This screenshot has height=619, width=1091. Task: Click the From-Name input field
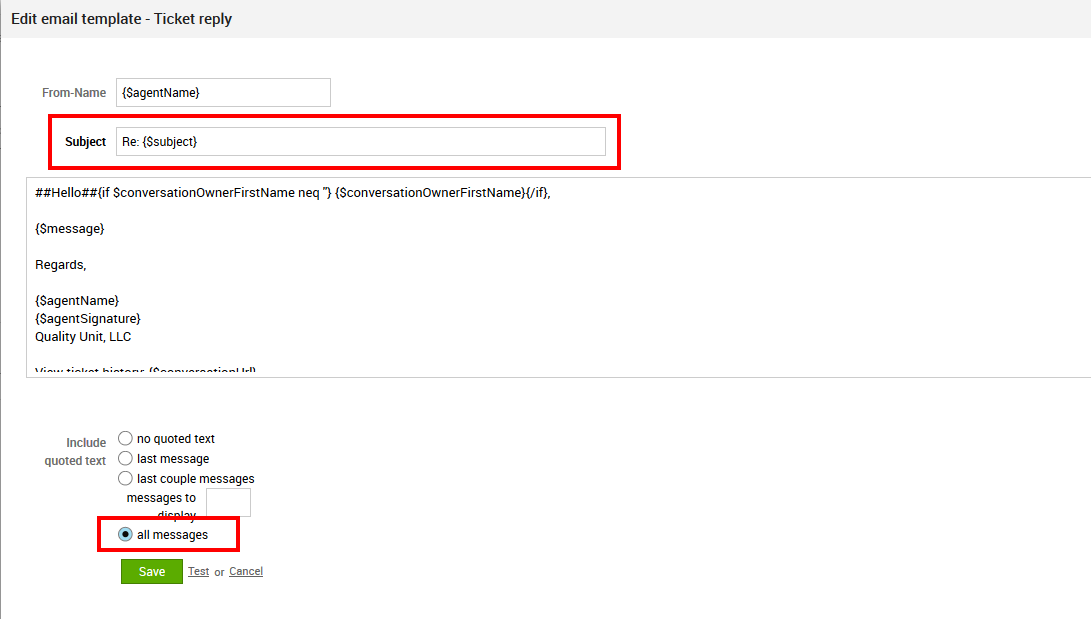[x=223, y=93]
